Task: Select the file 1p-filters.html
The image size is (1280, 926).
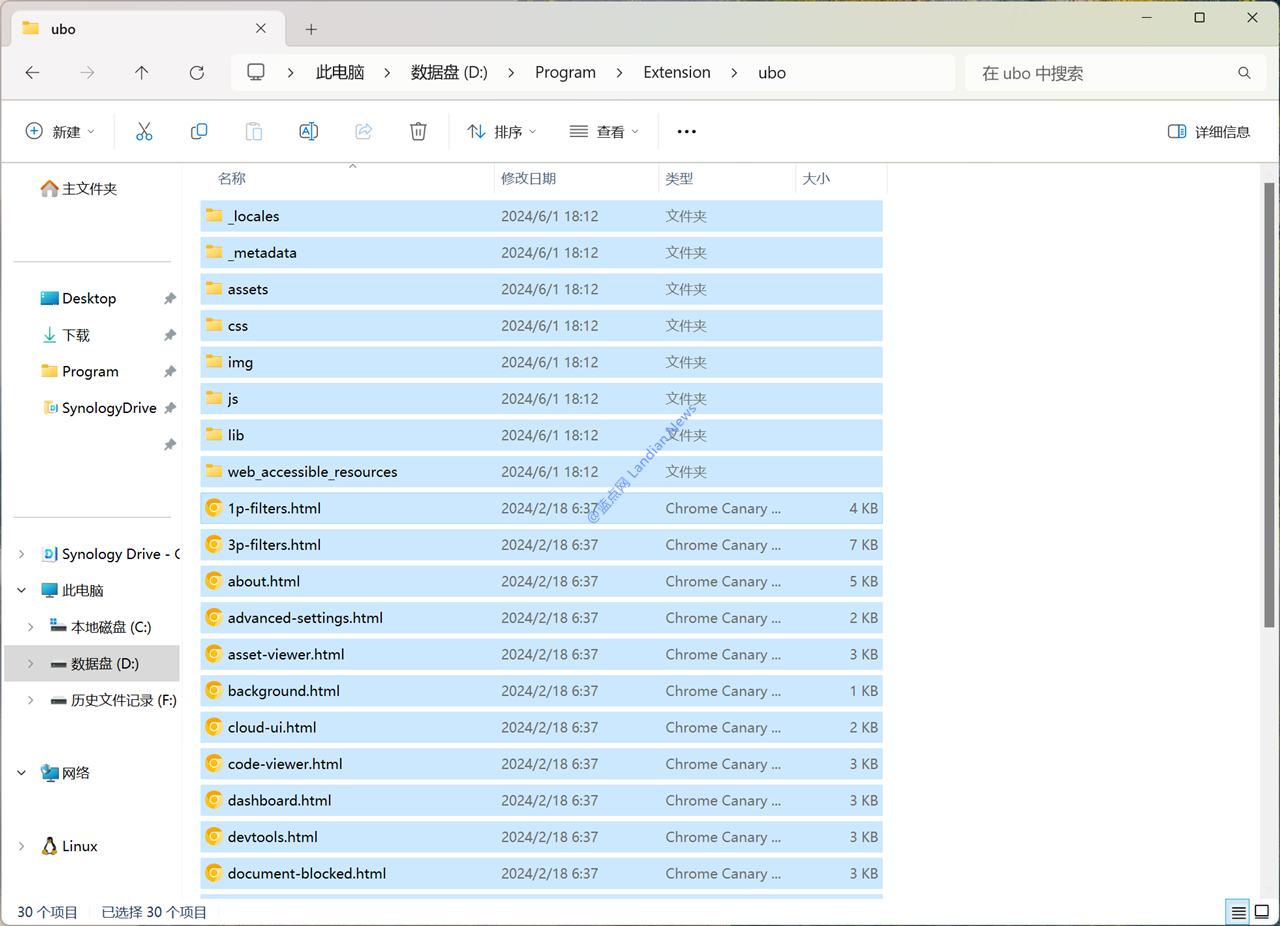Action: point(541,508)
